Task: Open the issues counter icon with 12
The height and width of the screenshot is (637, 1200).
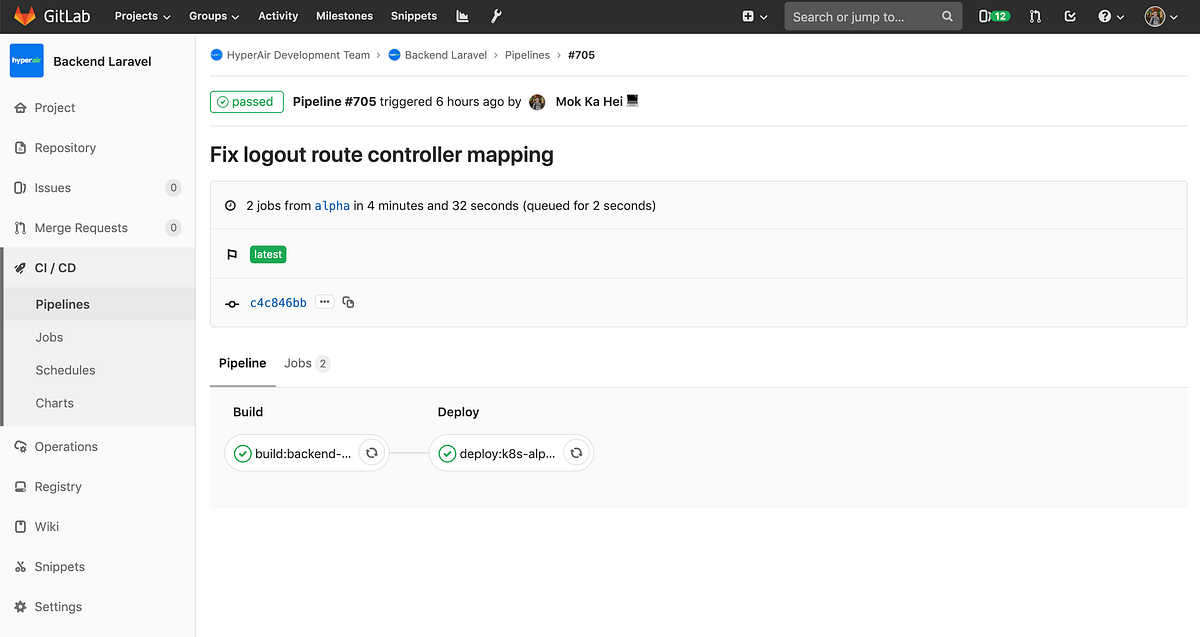Action: [x=994, y=16]
